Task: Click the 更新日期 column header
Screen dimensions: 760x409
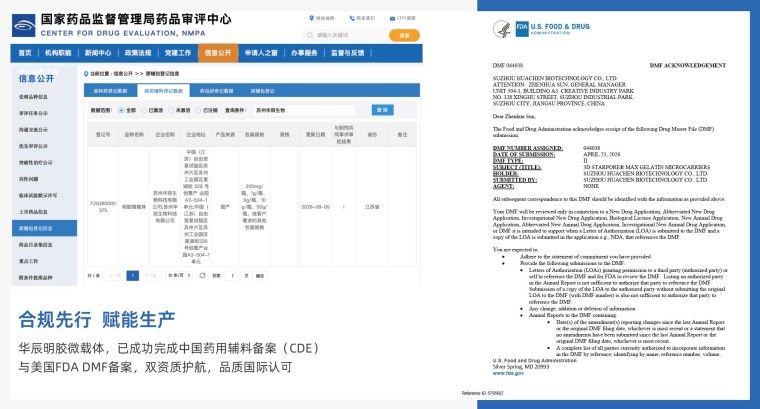Action: pos(316,135)
